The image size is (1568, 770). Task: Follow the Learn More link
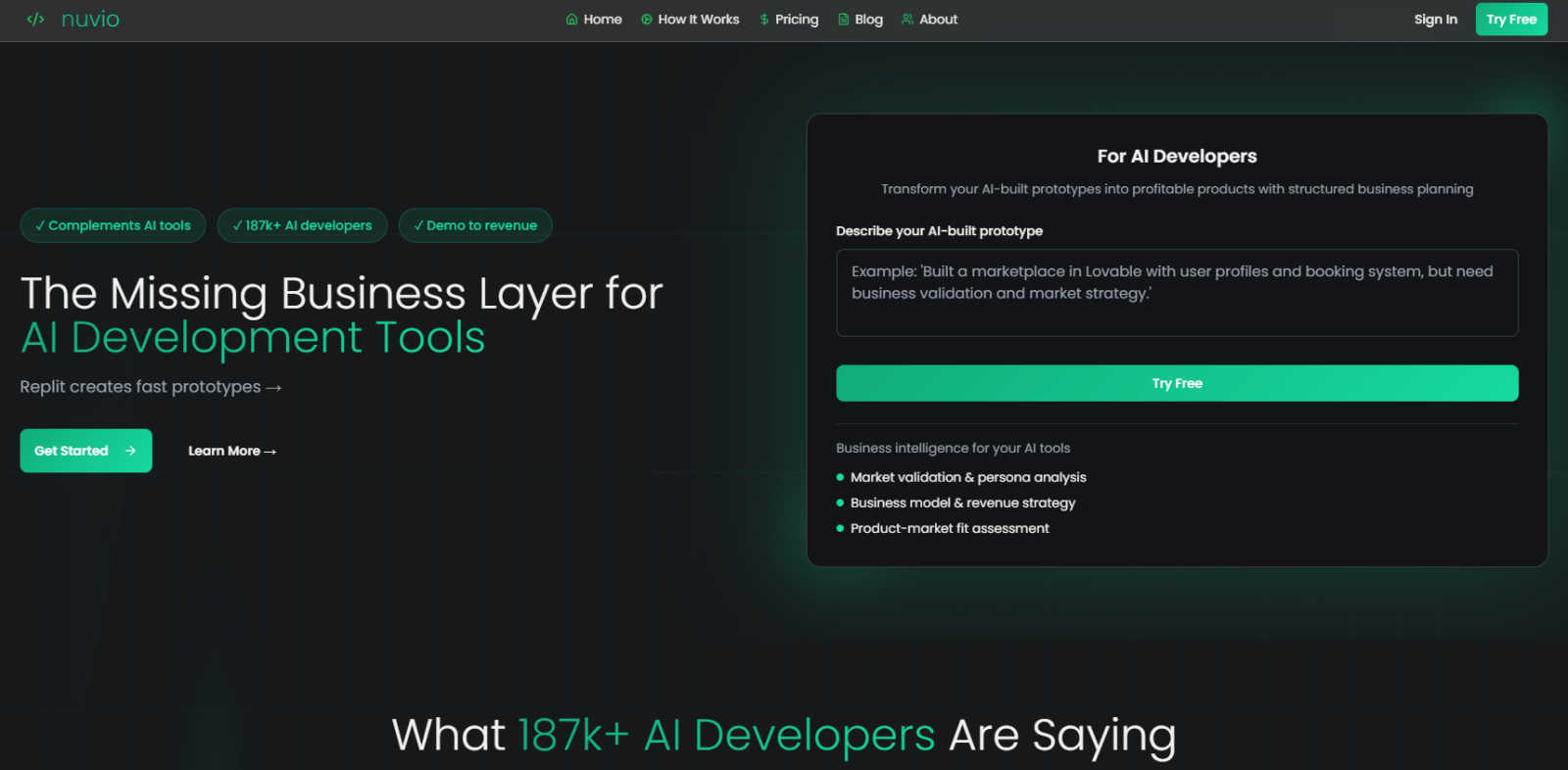click(x=232, y=451)
